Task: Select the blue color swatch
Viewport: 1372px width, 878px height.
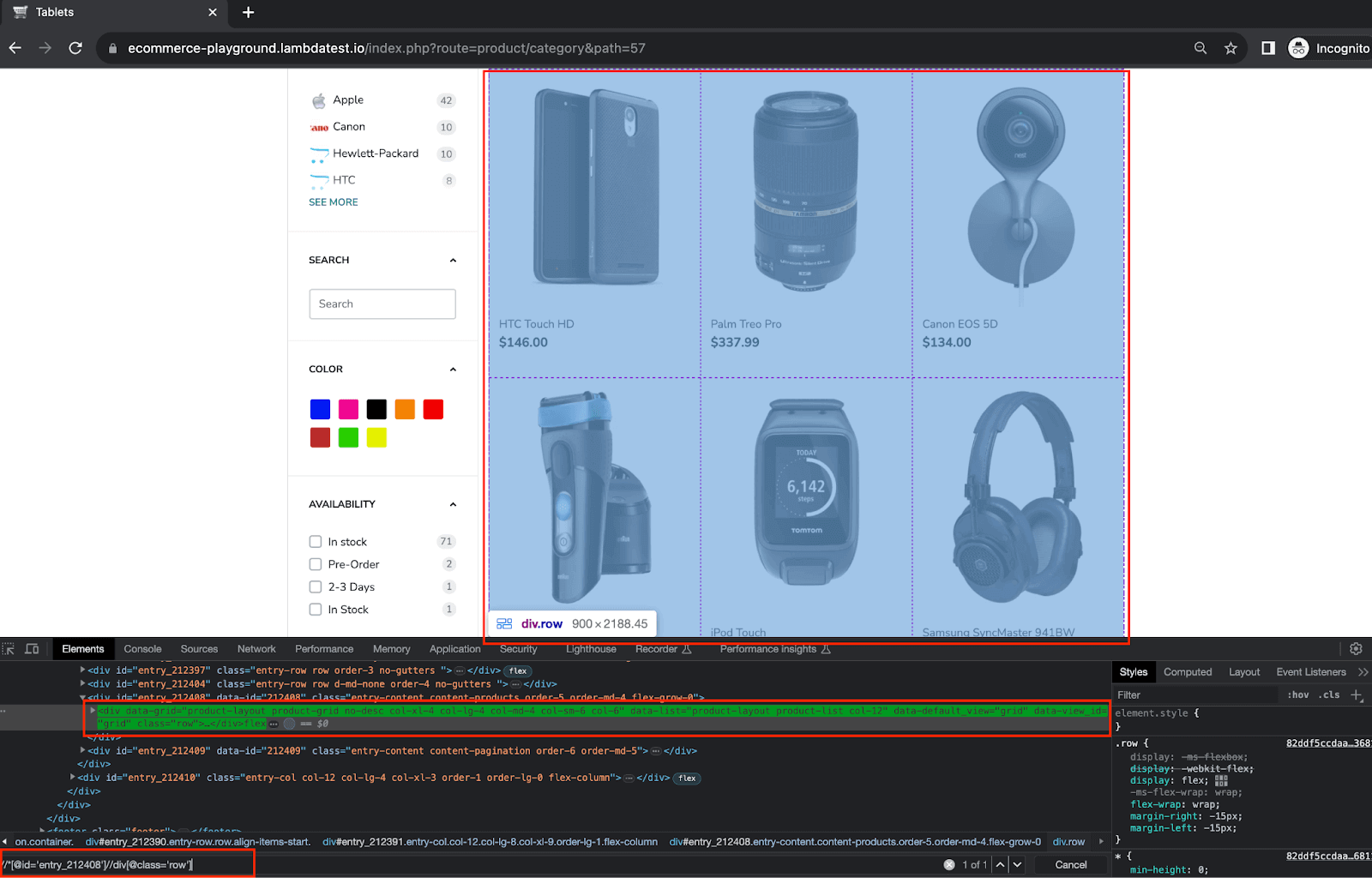Action: click(x=320, y=410)
